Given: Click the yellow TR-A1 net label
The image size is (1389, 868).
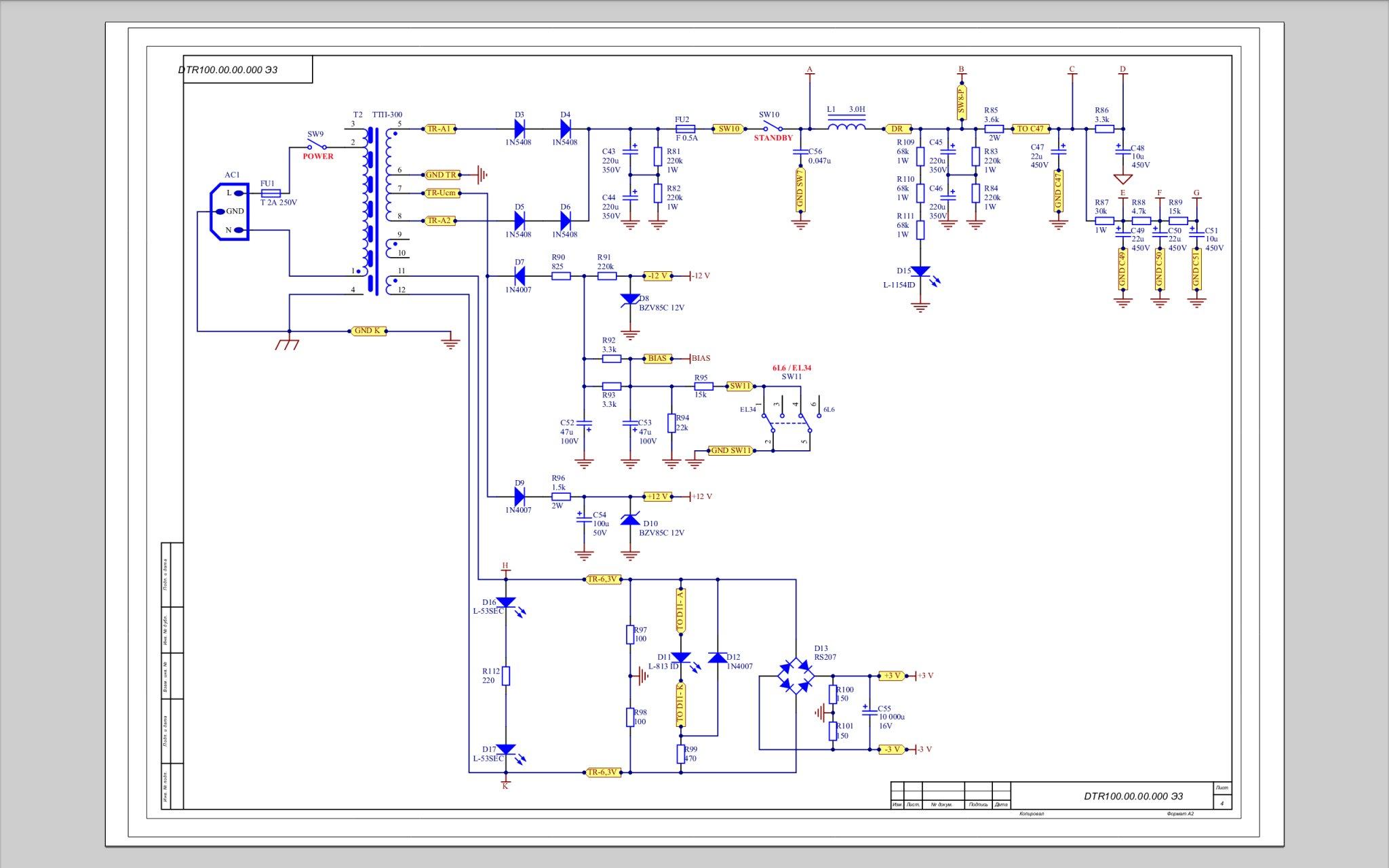Looking at the screenshot, I should click(440, 128).
